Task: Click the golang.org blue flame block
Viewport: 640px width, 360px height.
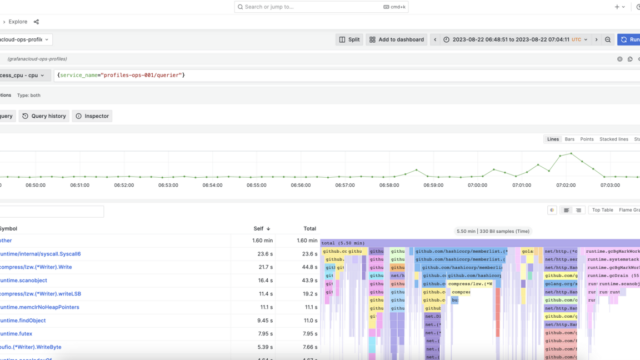Action: coord(561,284)
